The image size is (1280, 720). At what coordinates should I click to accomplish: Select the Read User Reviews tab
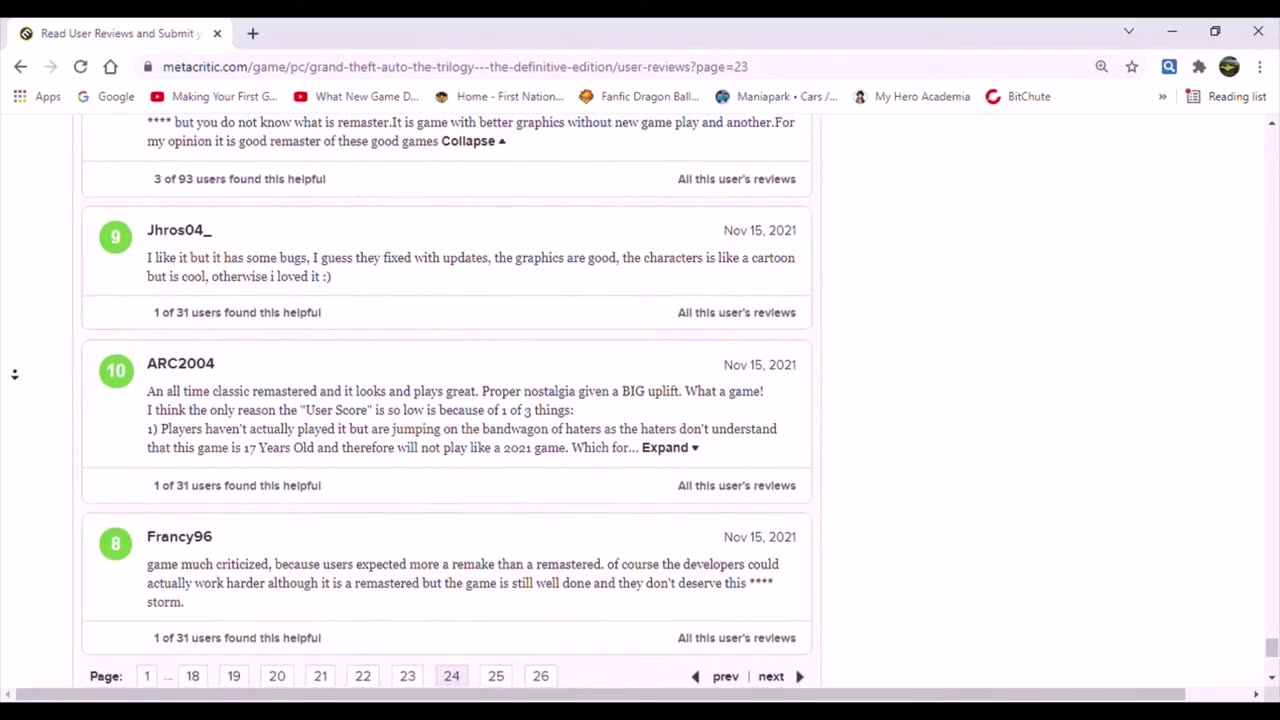pyautogui.click(x=120, y=33)
